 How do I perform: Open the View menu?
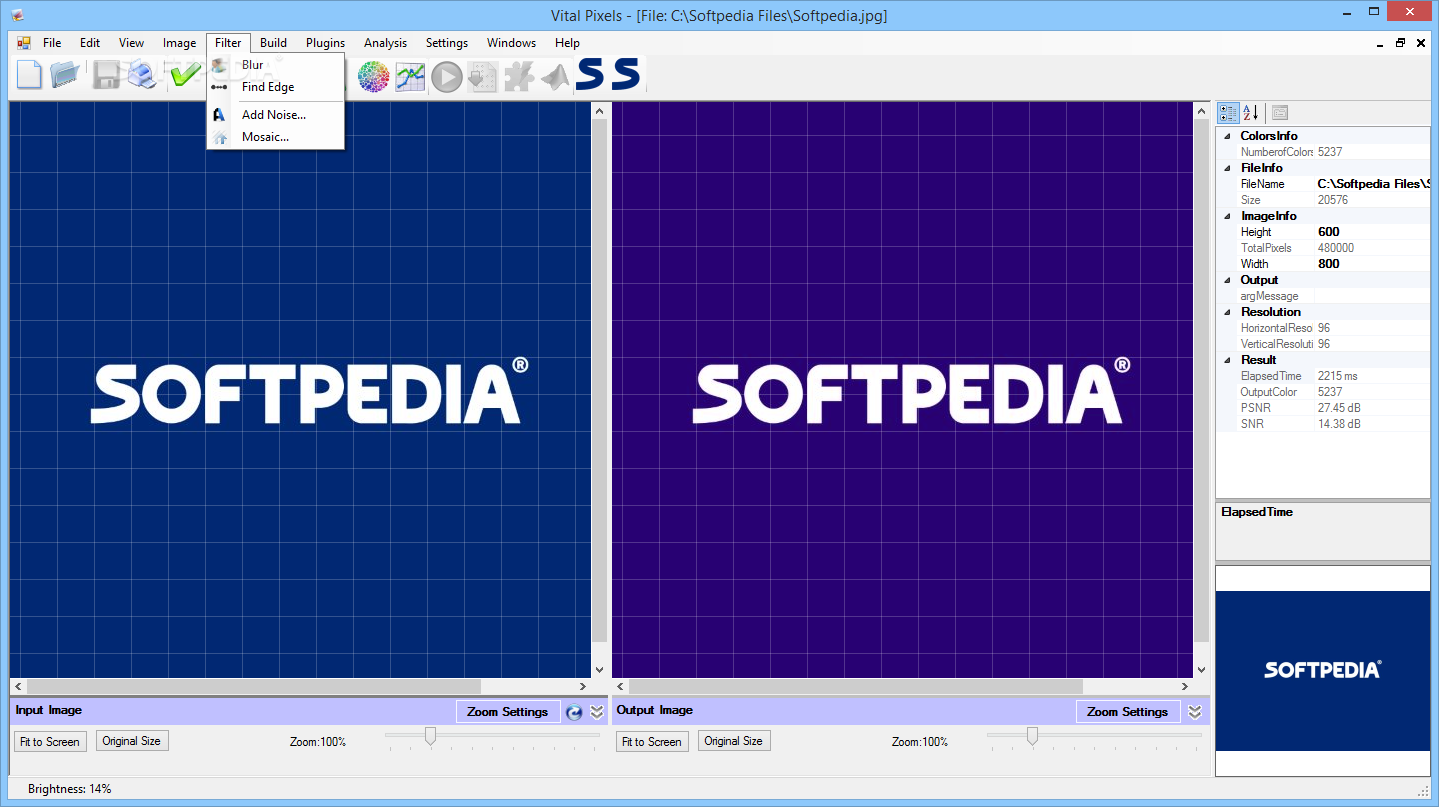click(131, 43)
